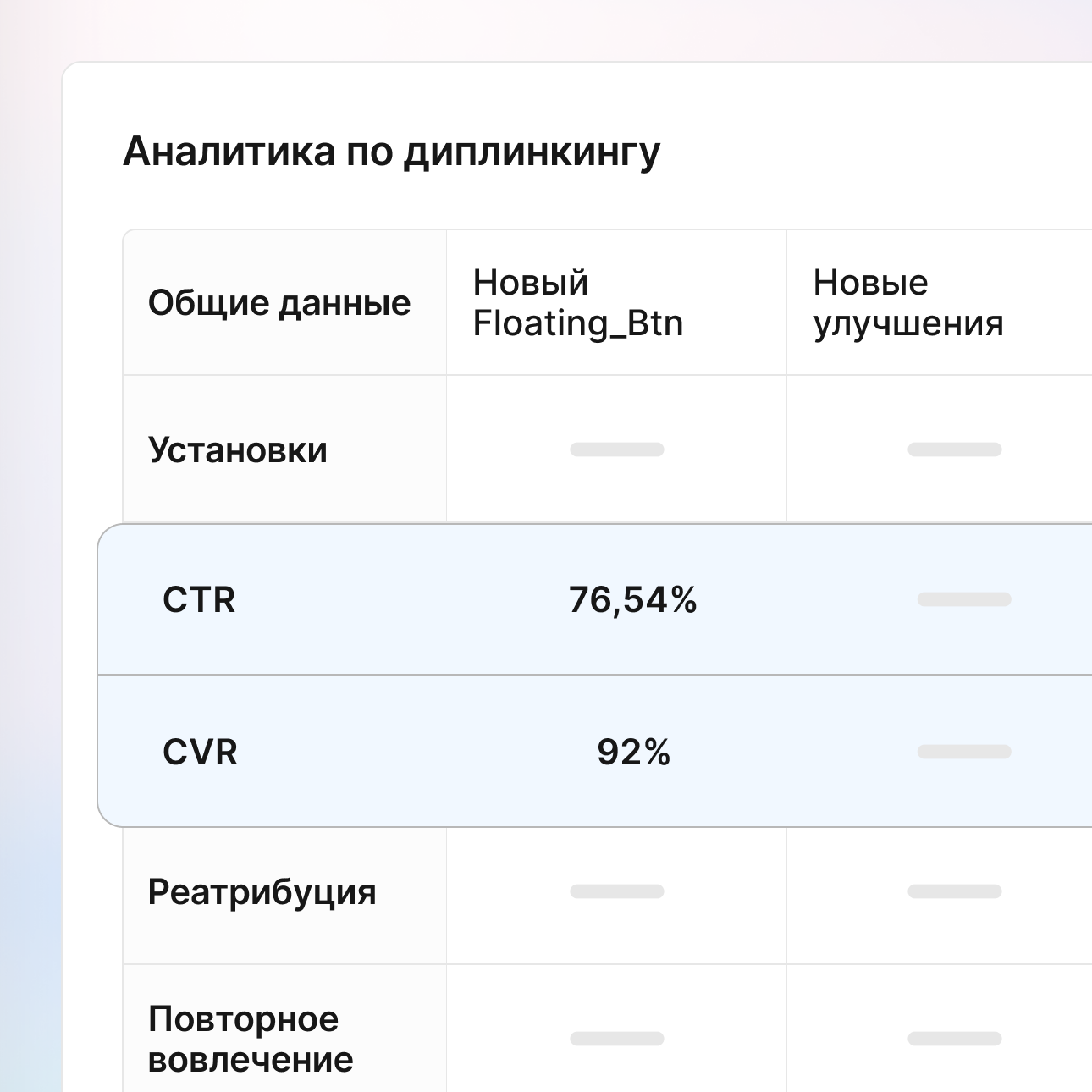
Task: Click Установки placeholder under Новые улучшения
Action: point(954,449)
